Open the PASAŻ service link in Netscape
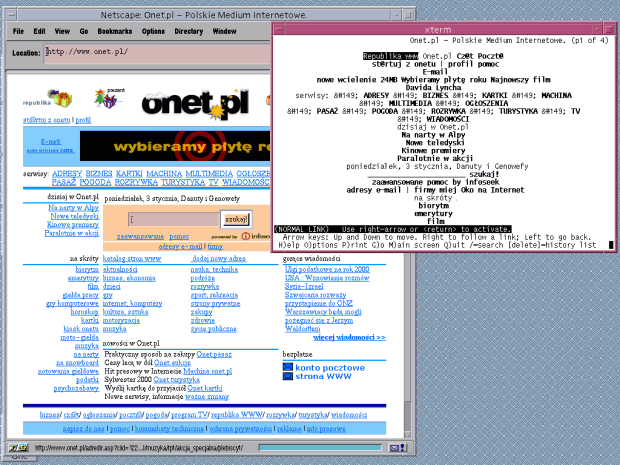Image resolution: width=620 pixels, height=465 pixels. tap(64, 182)
